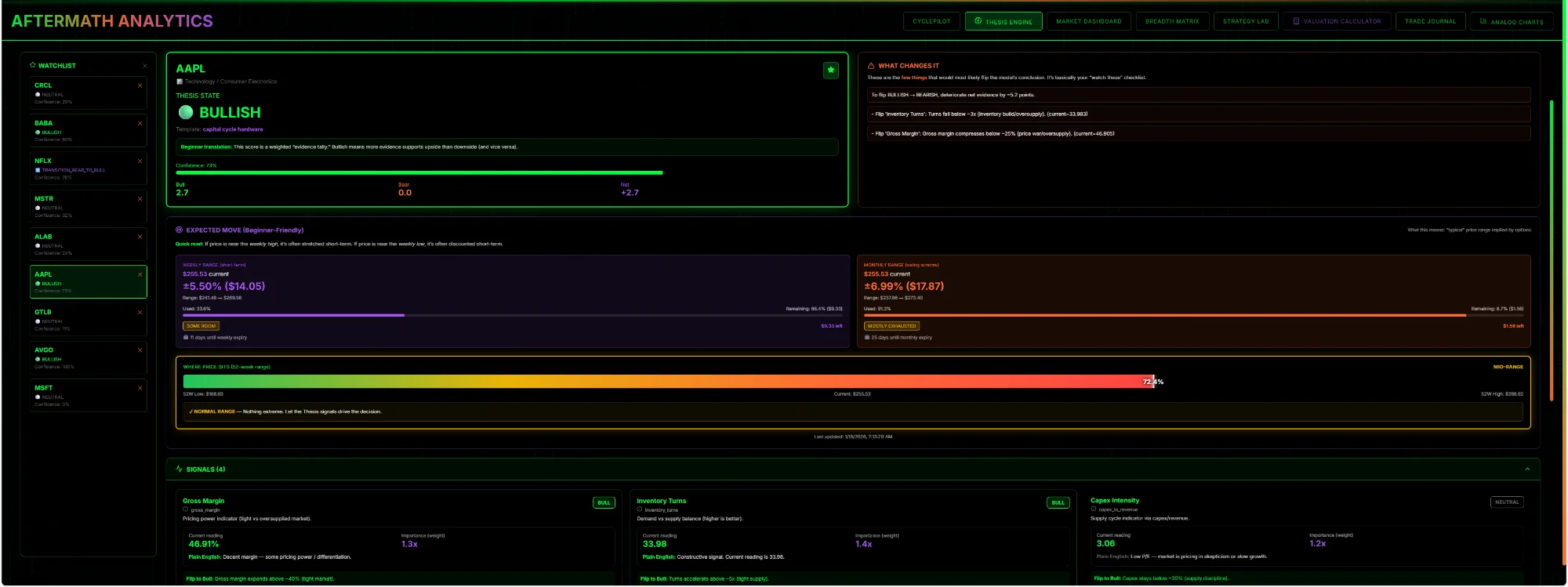Click the BULLISH to BEARISH flip row

1199,95
